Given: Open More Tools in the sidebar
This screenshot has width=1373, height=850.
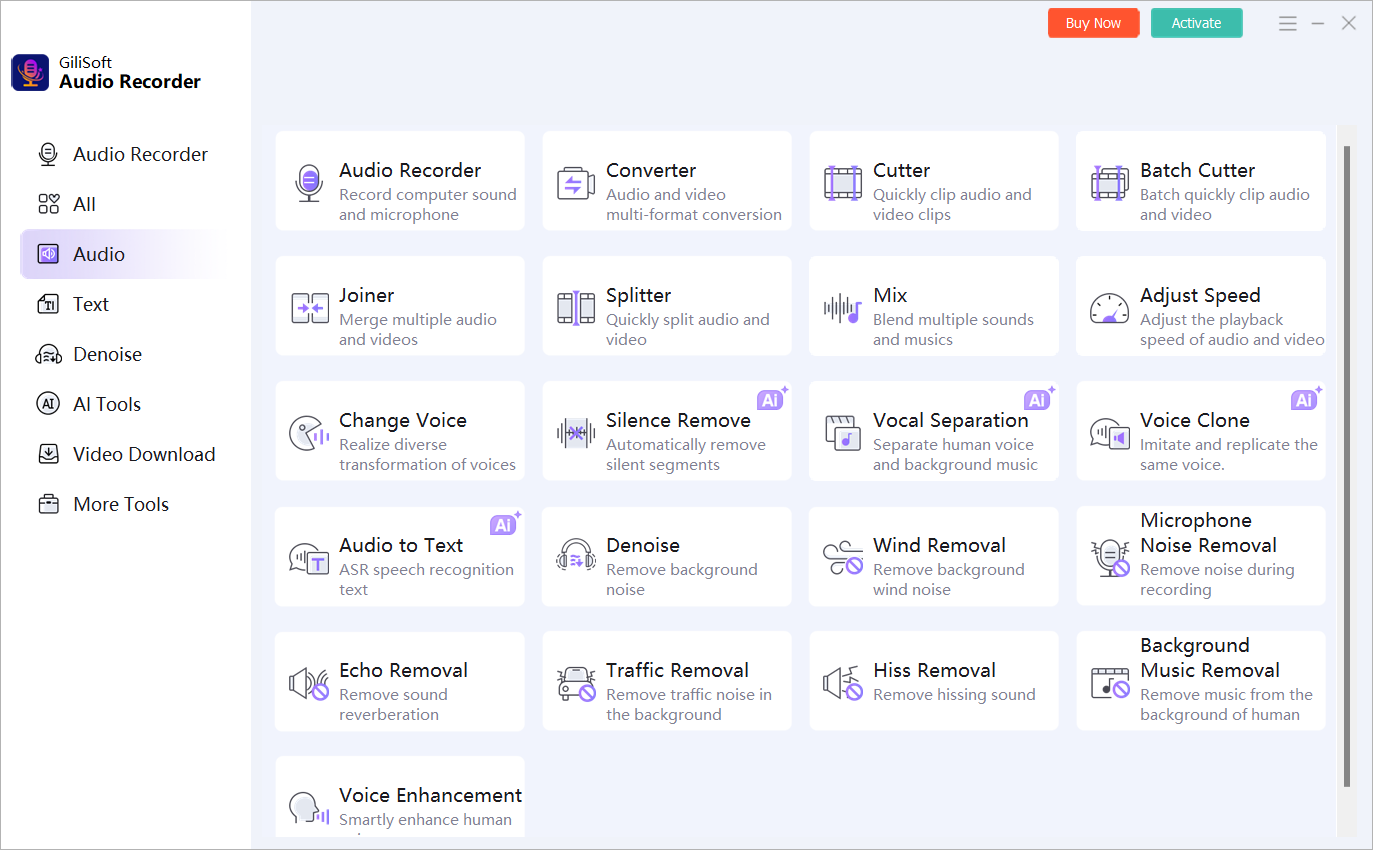Looking at the screenshot, I should click(x=122, y=504).
